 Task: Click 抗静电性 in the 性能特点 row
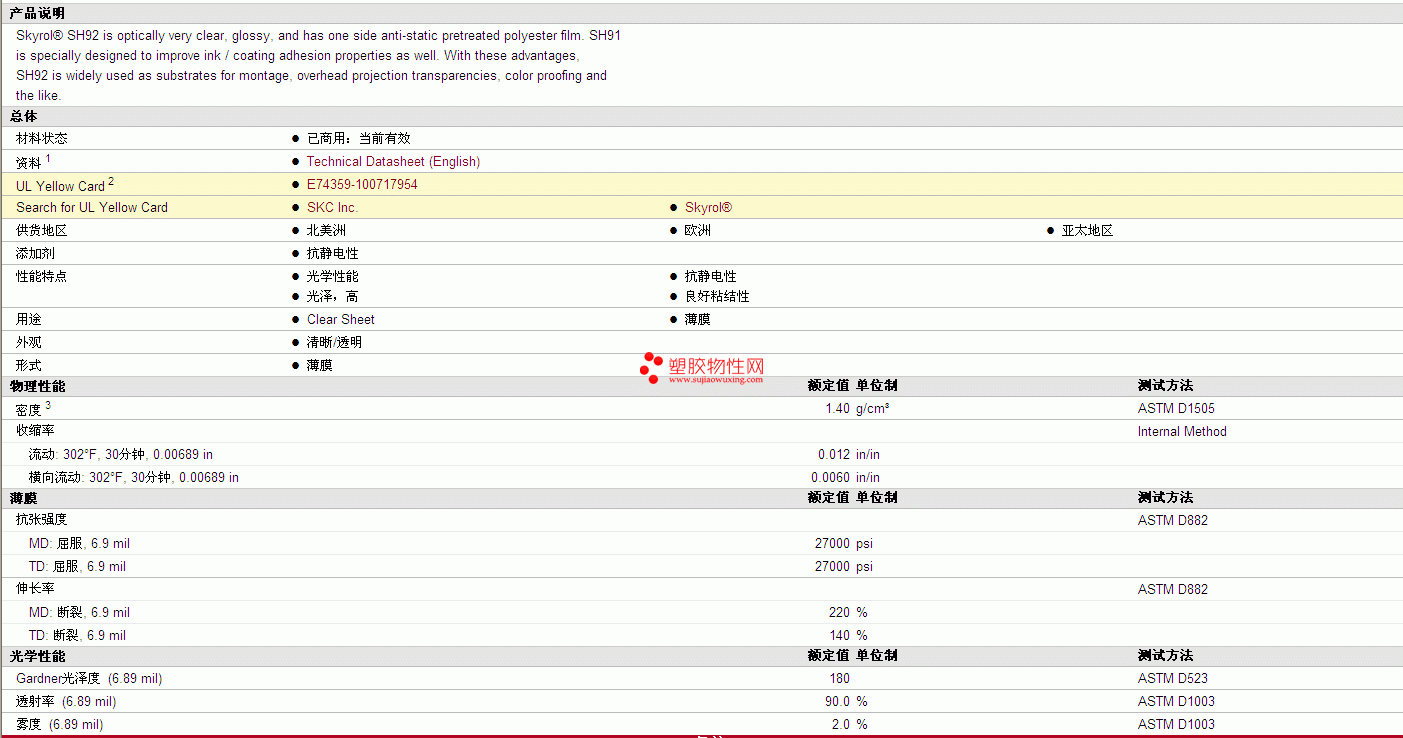[x=710, y=276]
